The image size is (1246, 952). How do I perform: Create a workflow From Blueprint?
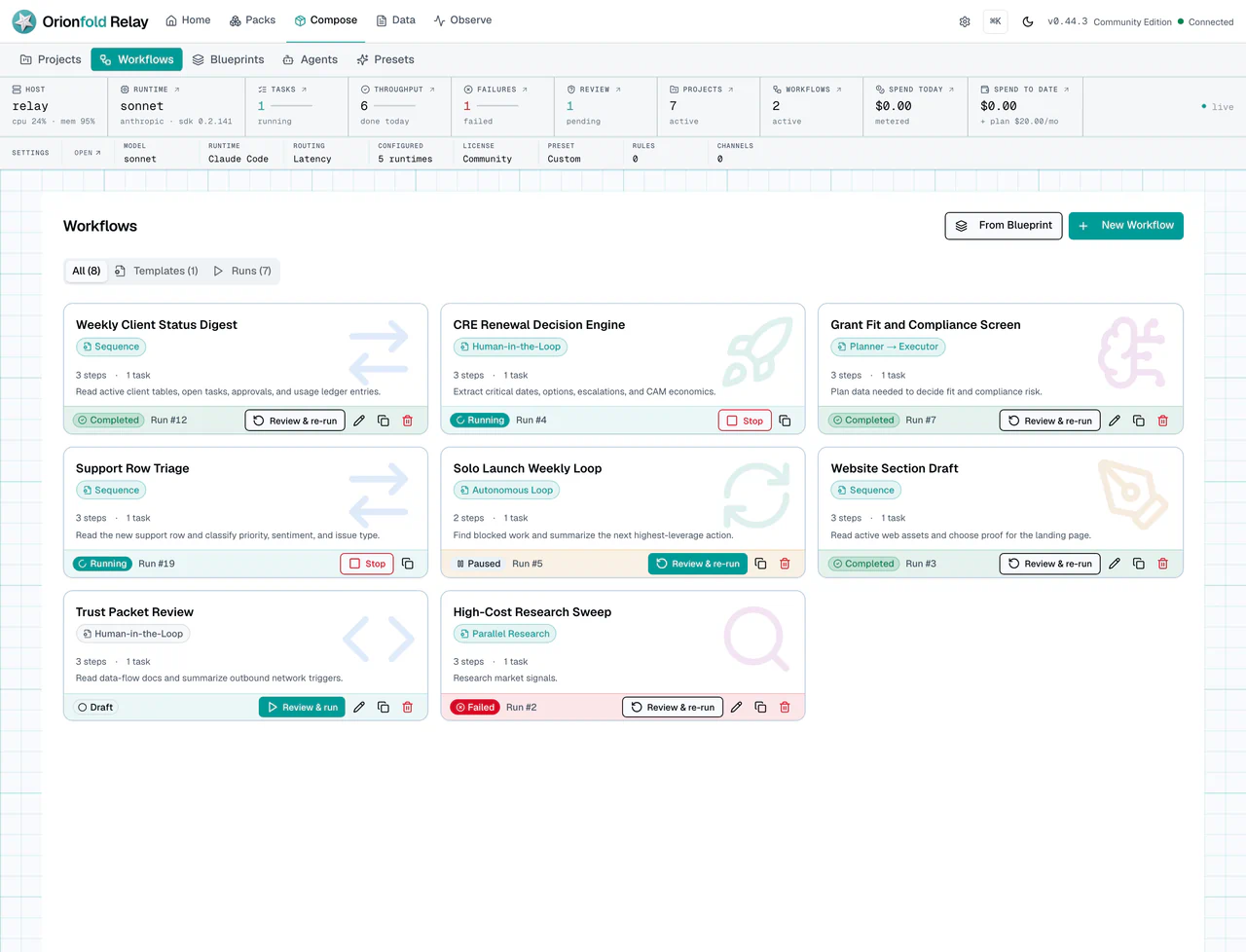click(1004, 226)
